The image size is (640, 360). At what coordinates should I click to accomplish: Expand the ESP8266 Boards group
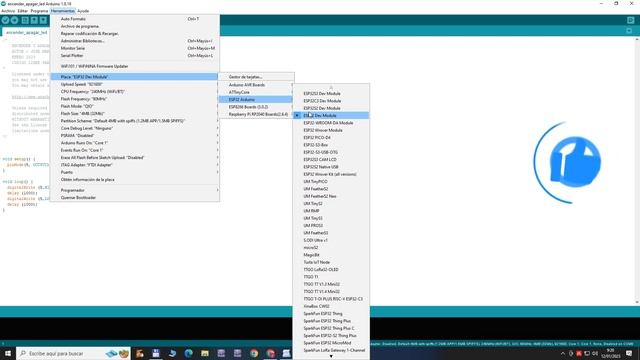tap(256, 107)
